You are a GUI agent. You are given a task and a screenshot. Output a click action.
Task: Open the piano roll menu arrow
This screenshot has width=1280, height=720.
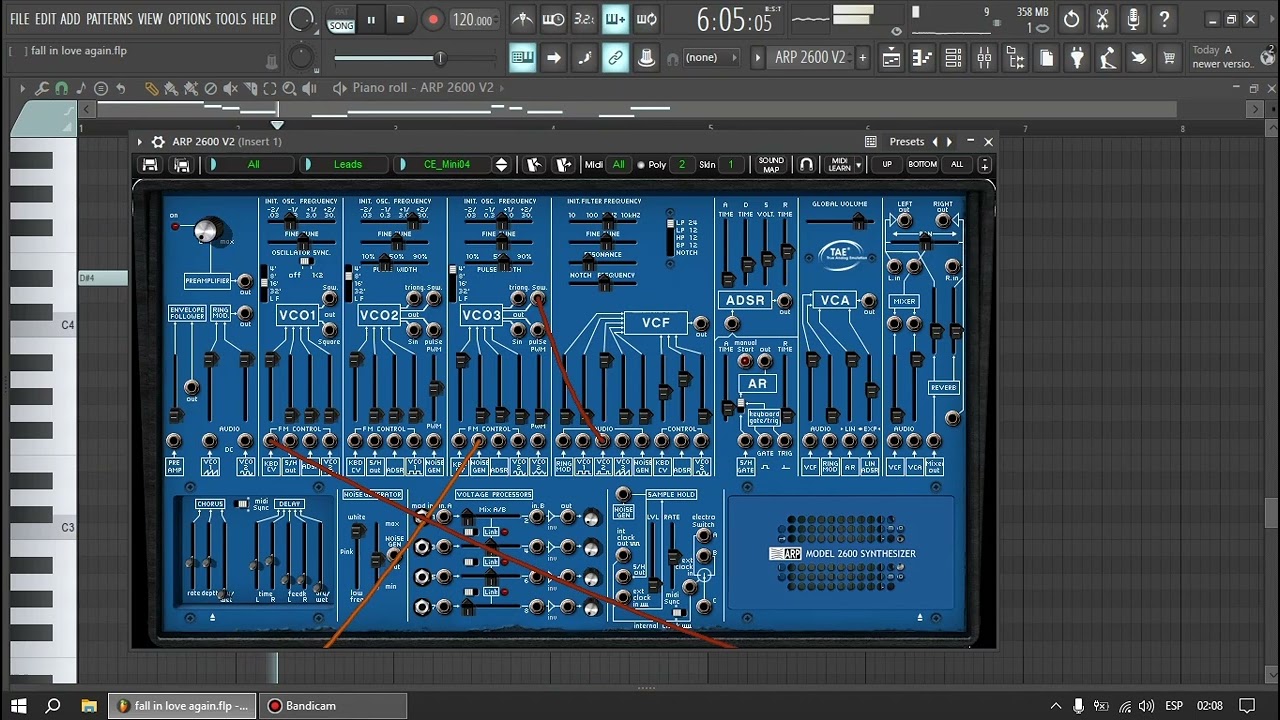tap(22, 88)
